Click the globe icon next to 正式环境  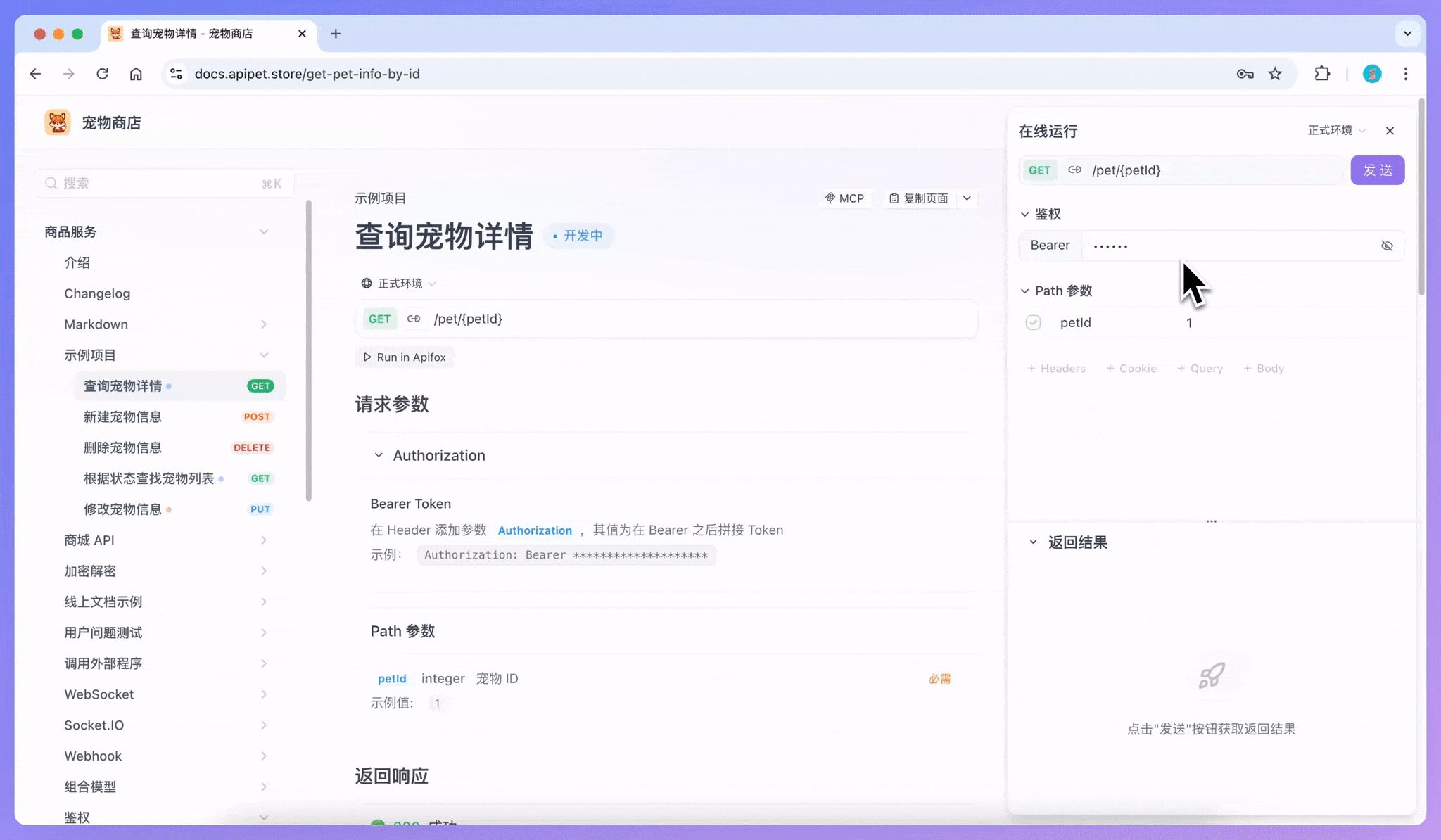click(366, 283)
